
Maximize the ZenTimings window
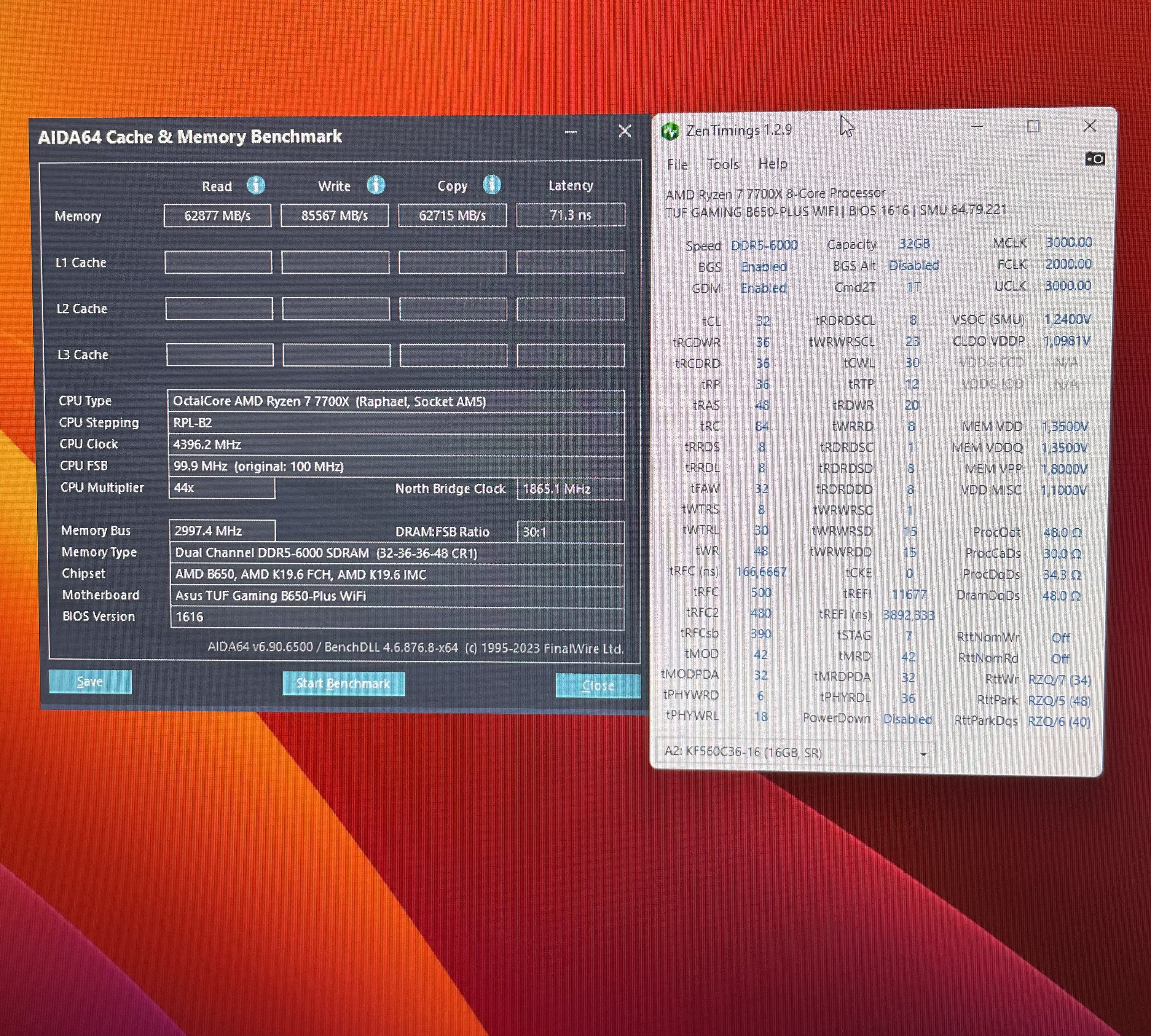point(1033,126)
